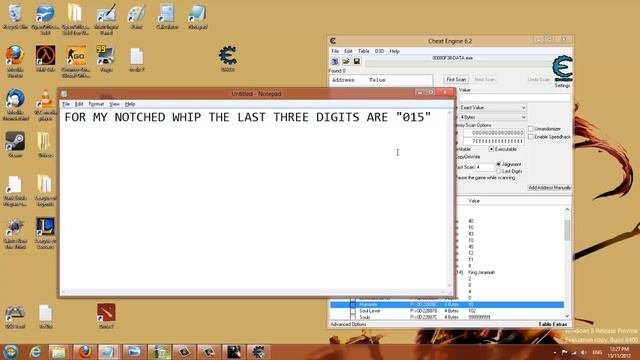Click the scan Value input field
This screenshot has width=640, height=360.
(514, 98)
